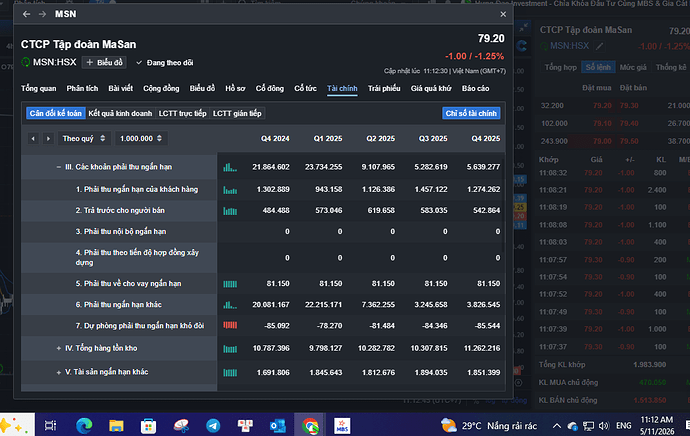The width and height of the screenshot is (690, 436).
Task: Open the Cộng đồng tab
Action: click(161, 88)
